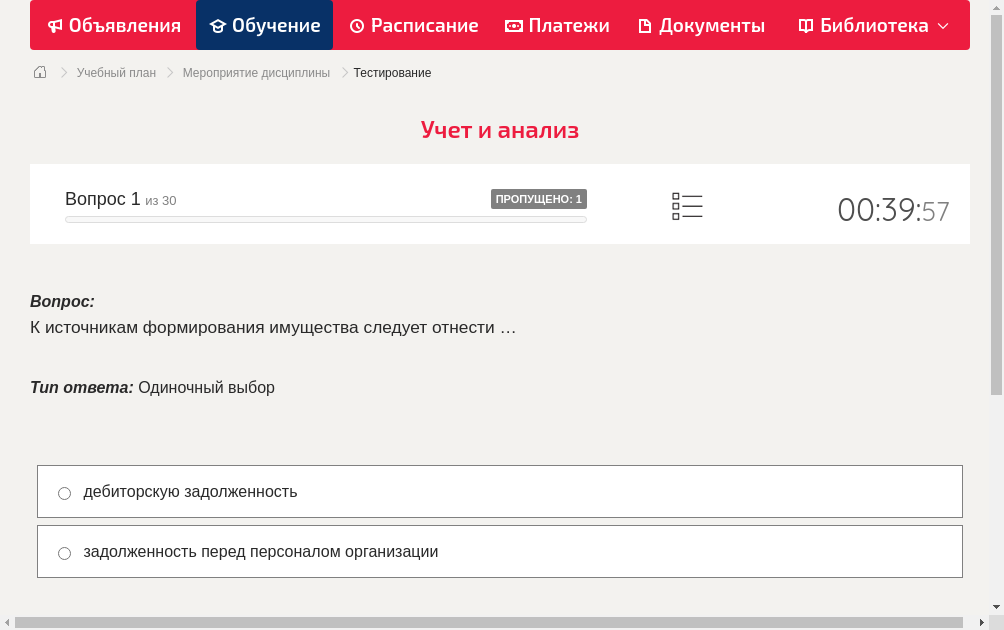Switch to the Платежи section
1004x630 pixels.
coord(557,25)
